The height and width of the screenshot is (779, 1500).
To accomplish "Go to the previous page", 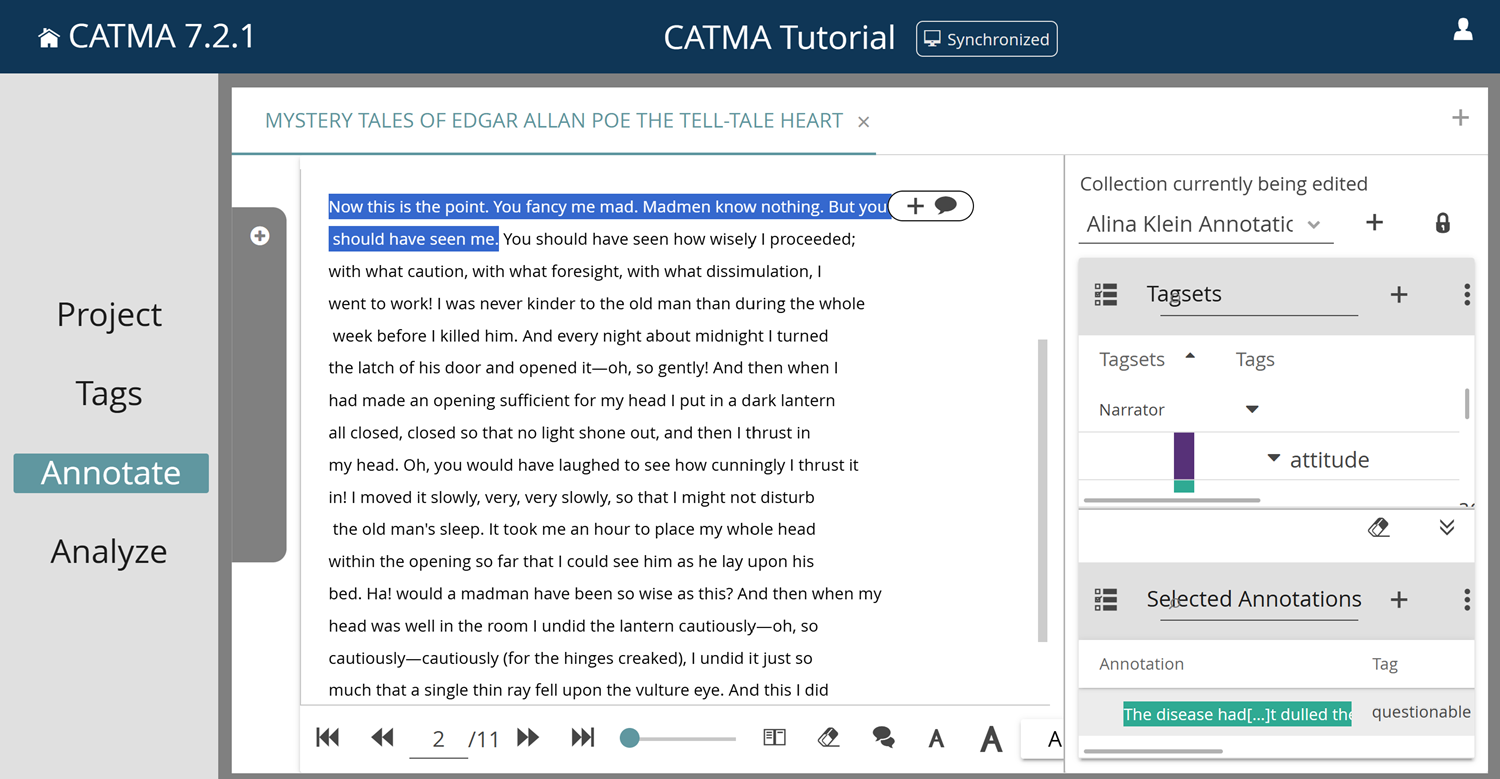I will point(383,737).
